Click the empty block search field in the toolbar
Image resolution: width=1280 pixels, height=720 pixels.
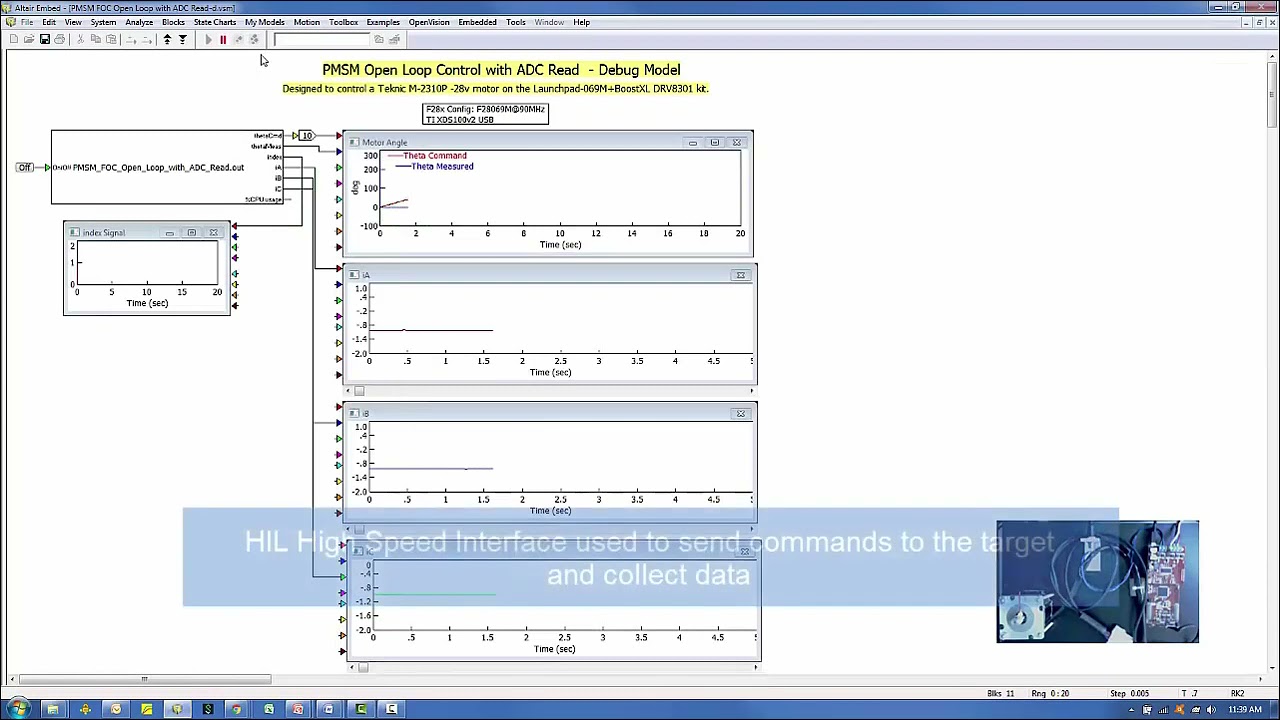tap(321, 39)
